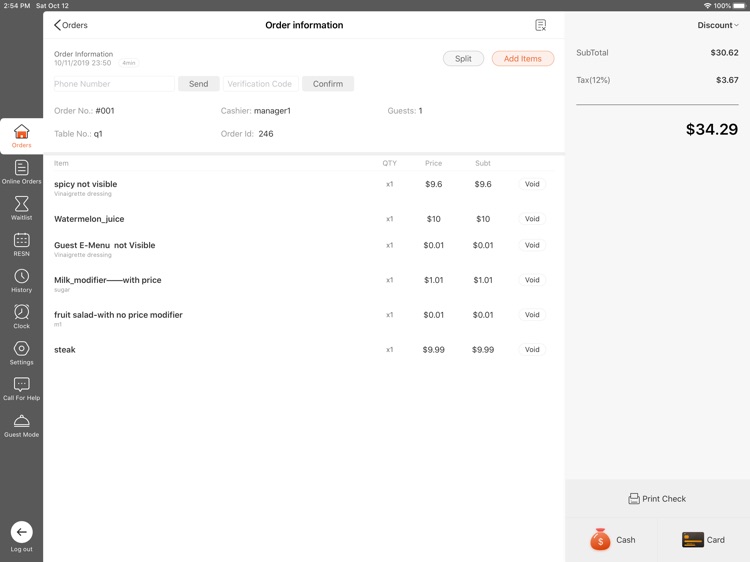Viewport: 750px width, 562px height.
Task: Click the Add Items button
Action: click(x=523, y=58)
